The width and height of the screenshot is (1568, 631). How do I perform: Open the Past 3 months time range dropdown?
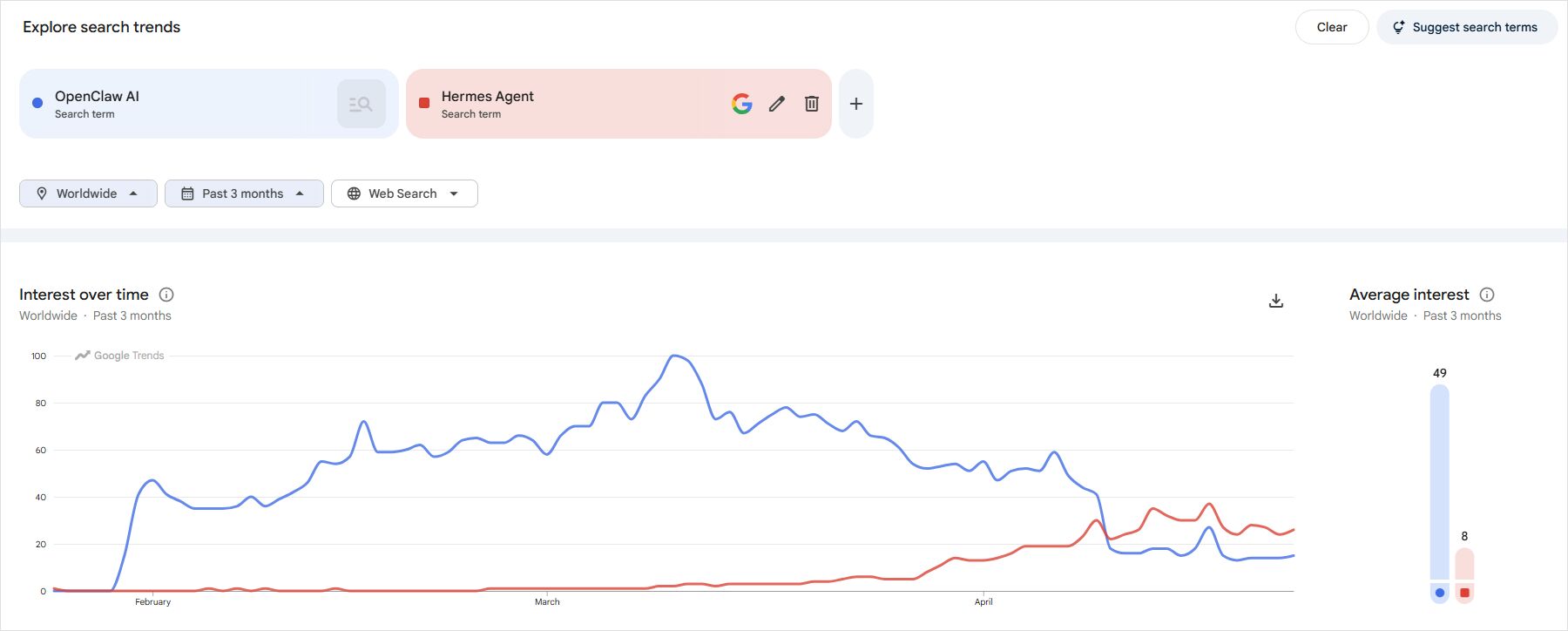(244, 193)
